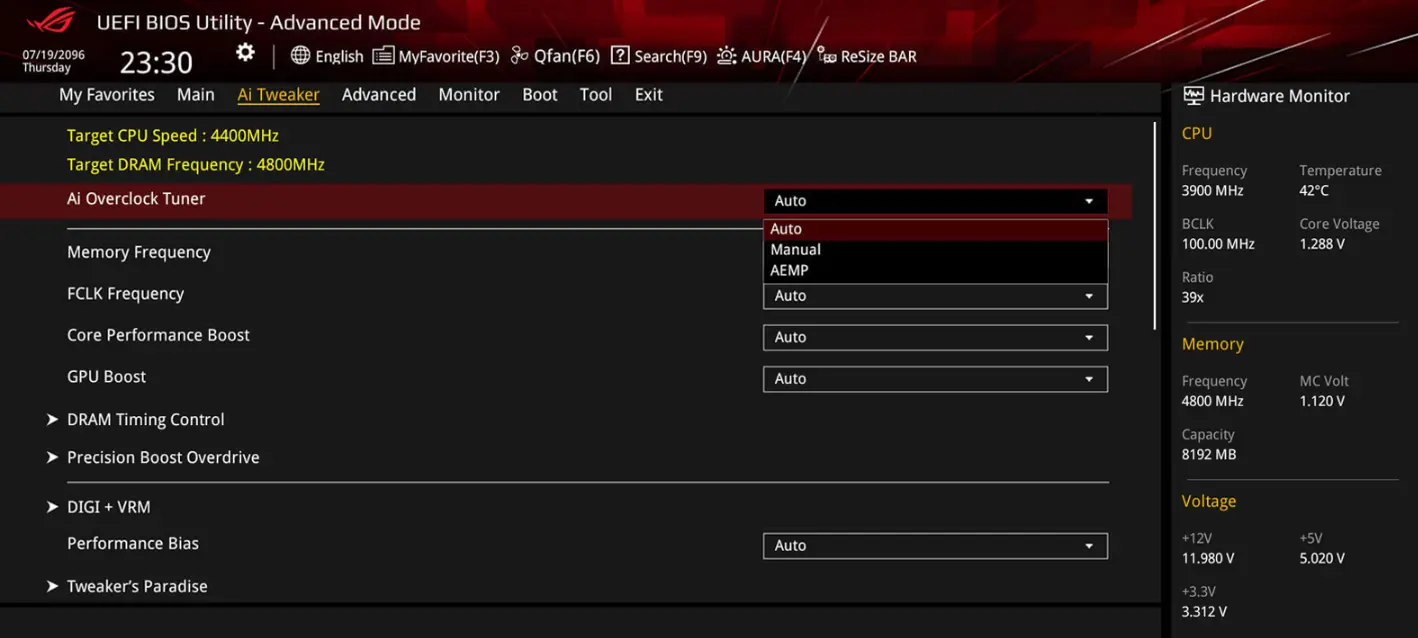Open MyFavorite(F3) list icon
This screenshot has height=638, width=1418.
[383, 56]
